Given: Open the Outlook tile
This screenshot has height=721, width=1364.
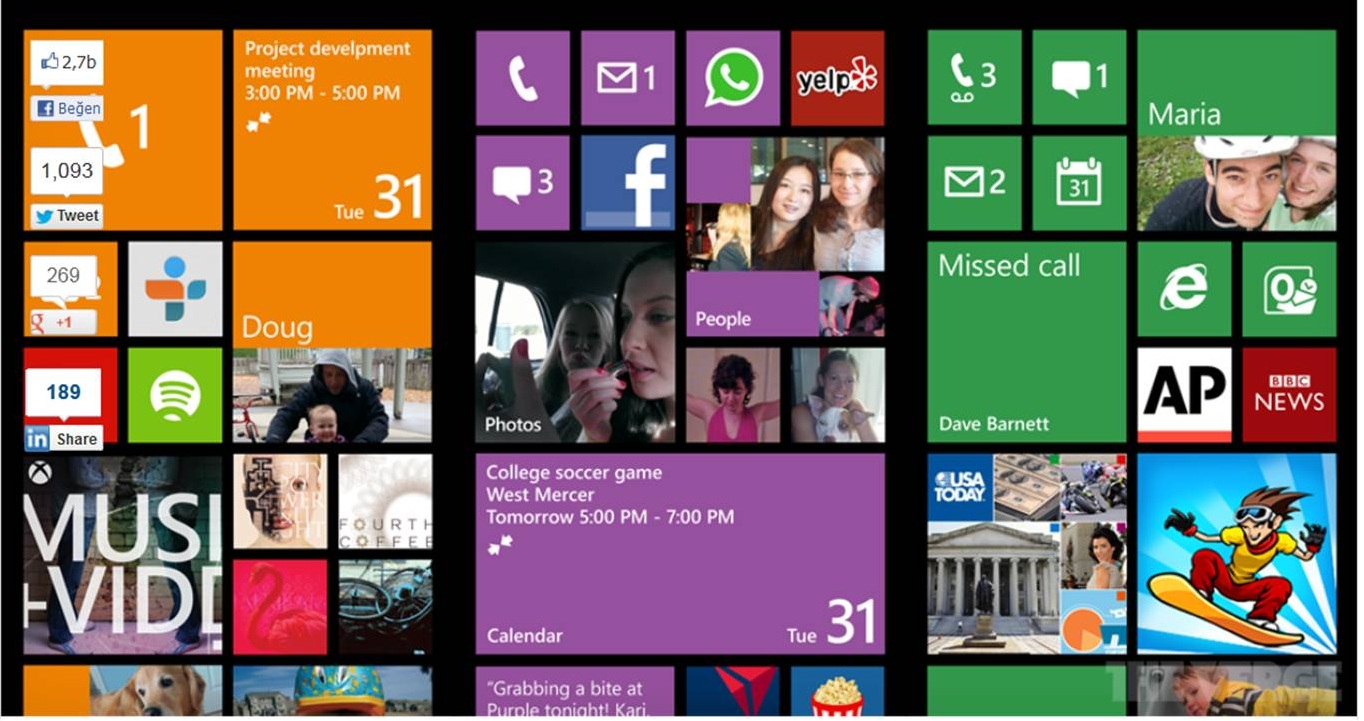Looking at the screenshot, I should click(x=1290, y=289).
